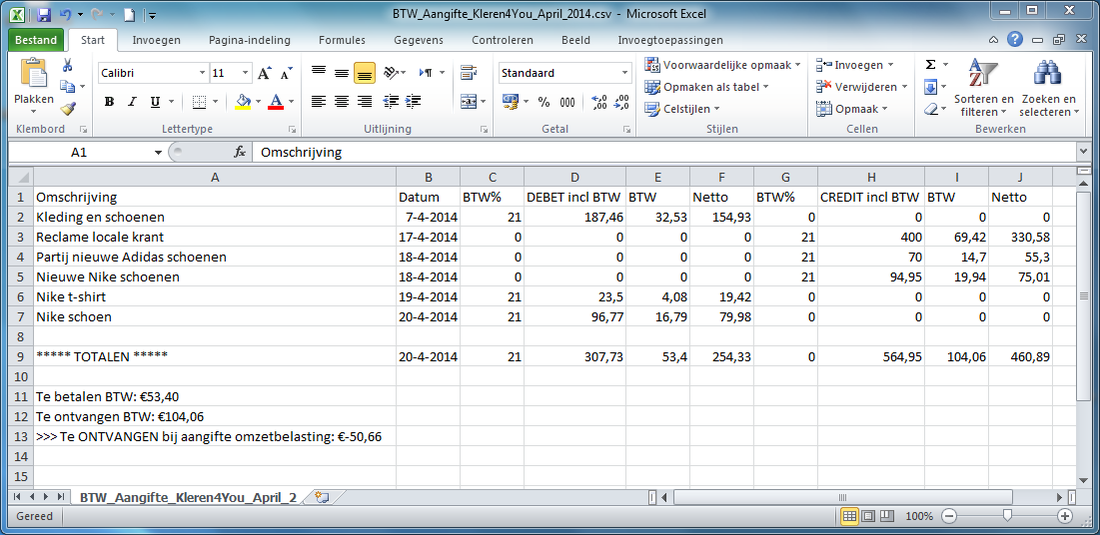Click the formula bar showing Omschrijving
The width and height of the screenshot is (1100, 535).
(663, 152)
